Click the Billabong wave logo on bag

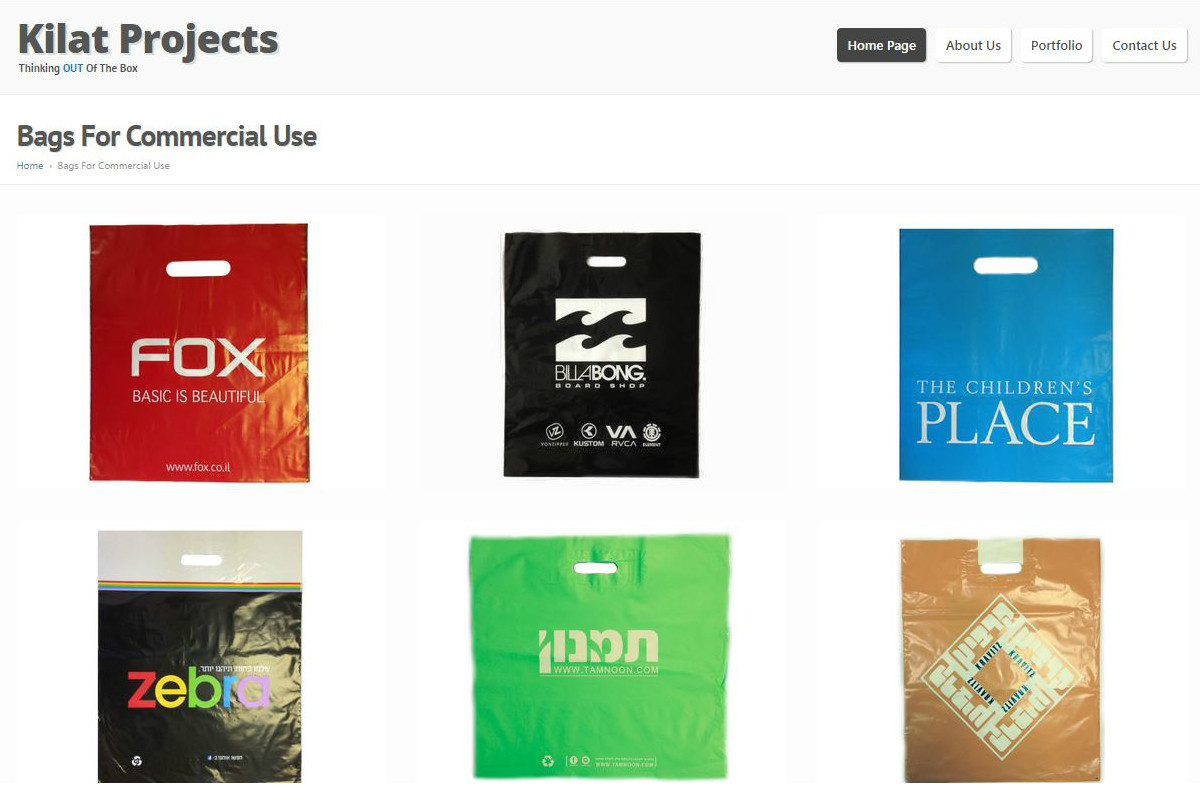(601, 331)
